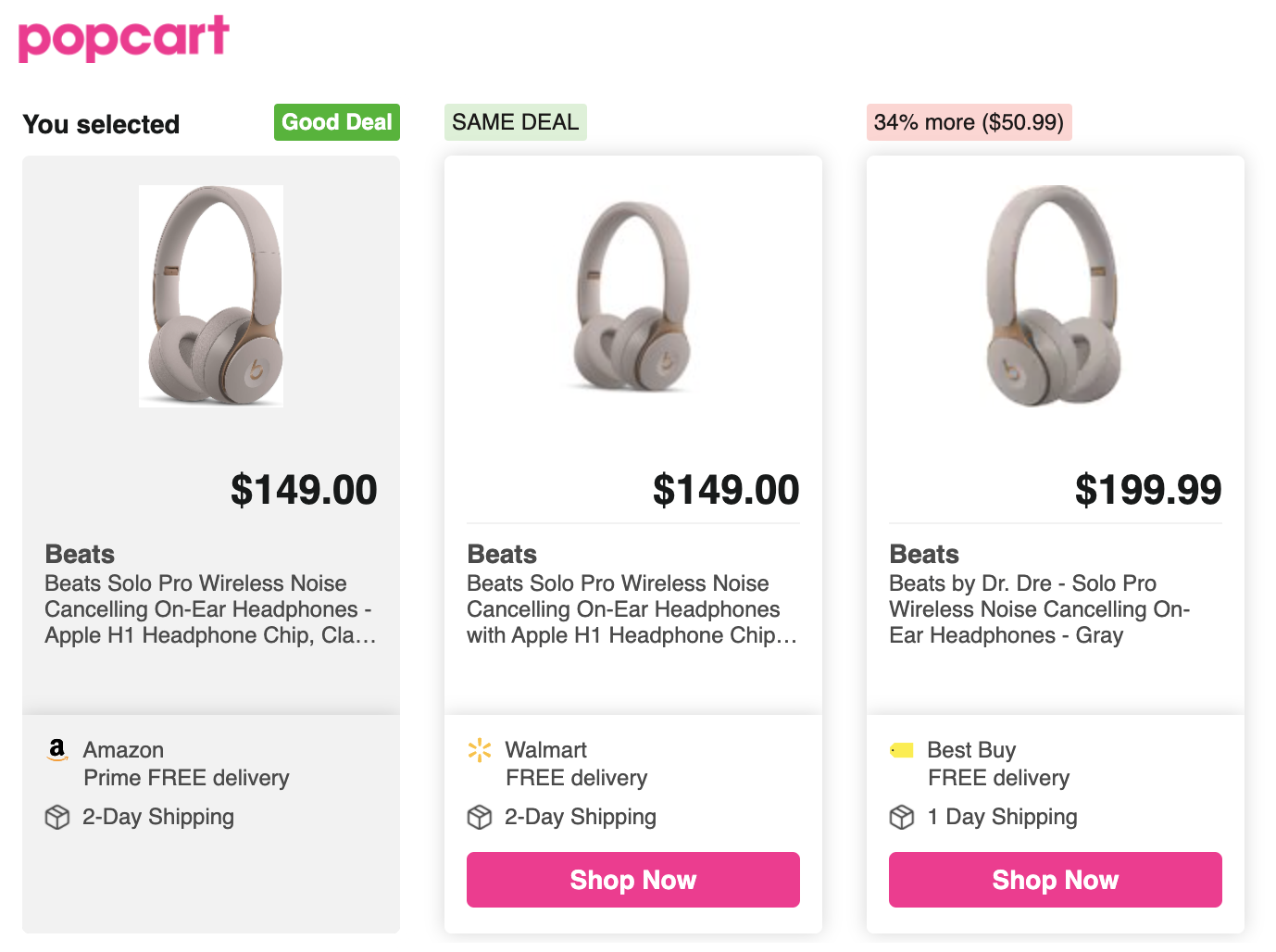Open the Beats by Dr. Dre Gray product title
1276x952 pixels.
(1039, 609)
